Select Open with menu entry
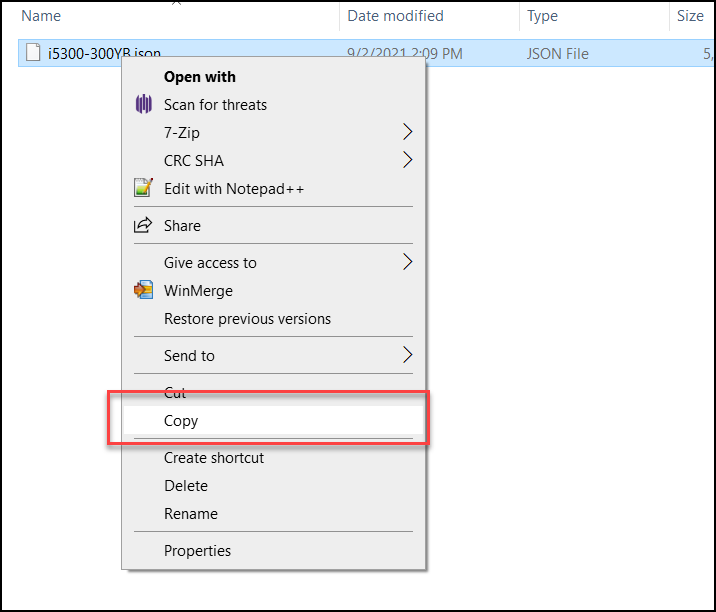This screenshot has height=612, width=716. [199, 77]
